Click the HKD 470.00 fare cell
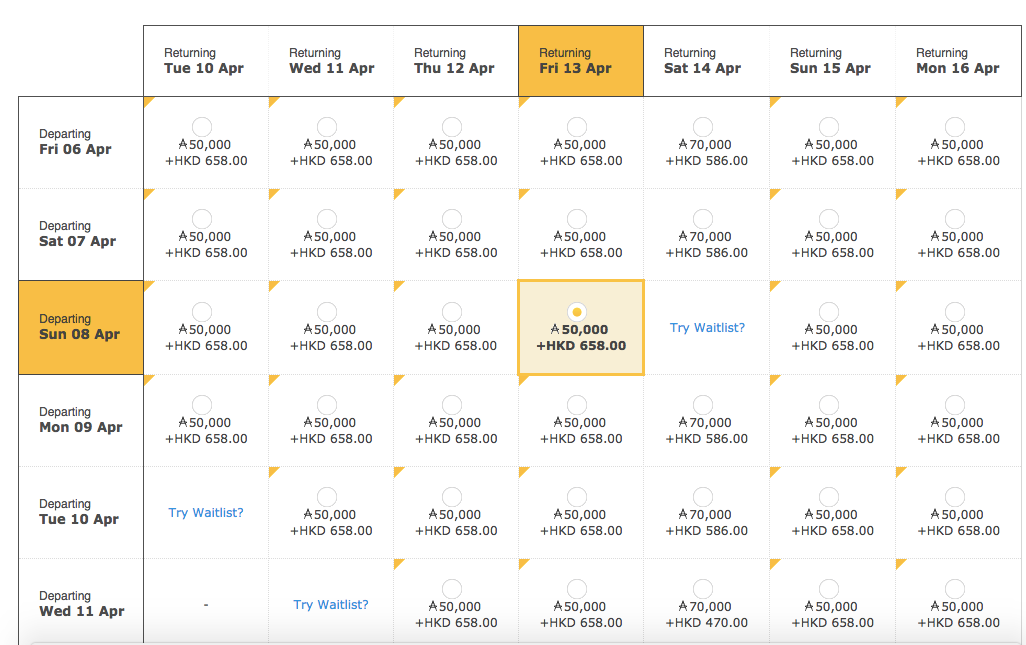This screenshot has width=1026, height=645. coord(706,623)
